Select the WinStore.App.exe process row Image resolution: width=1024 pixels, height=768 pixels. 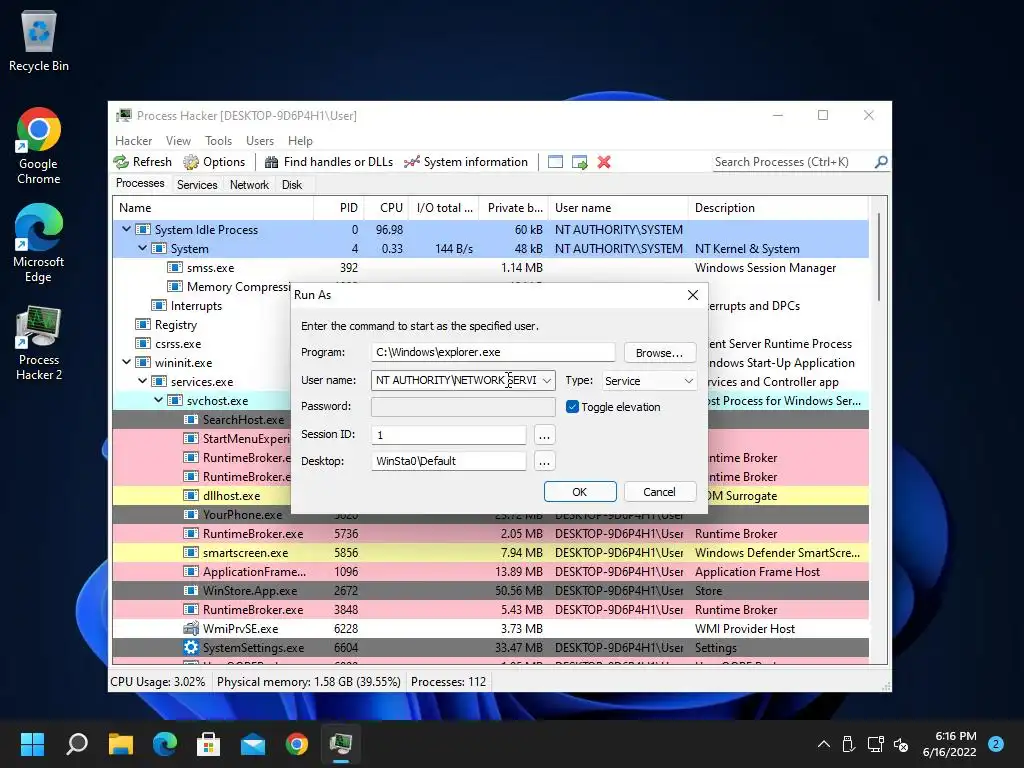490,590
